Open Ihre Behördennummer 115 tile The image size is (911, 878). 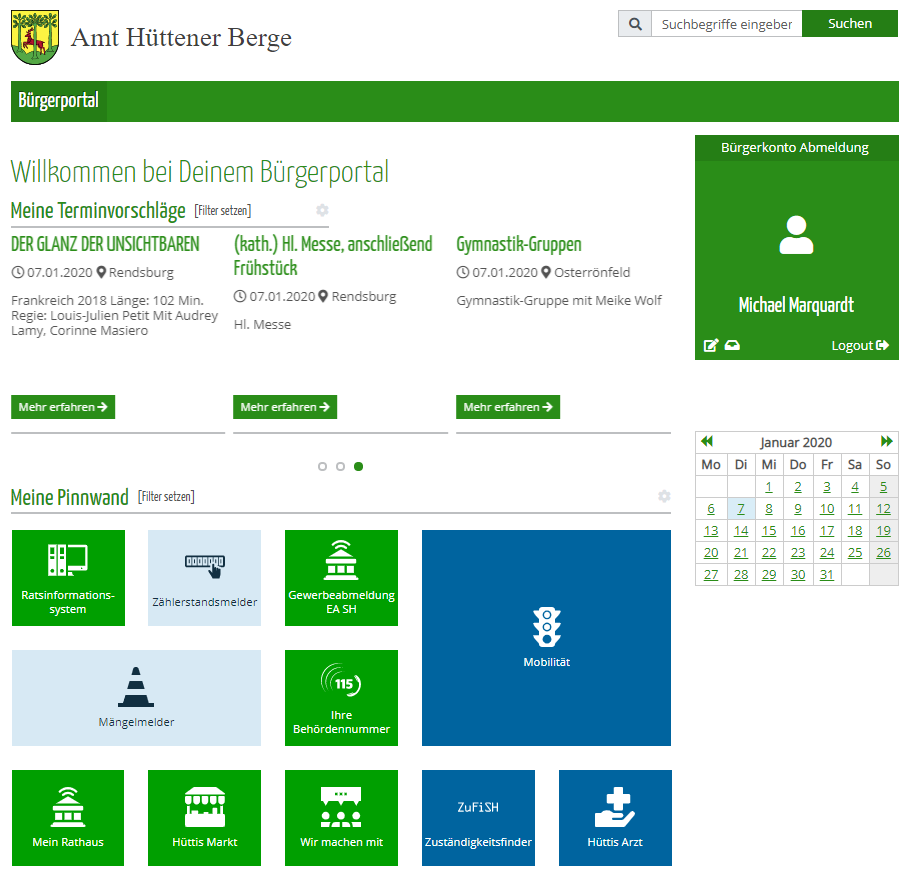point(341,698)
